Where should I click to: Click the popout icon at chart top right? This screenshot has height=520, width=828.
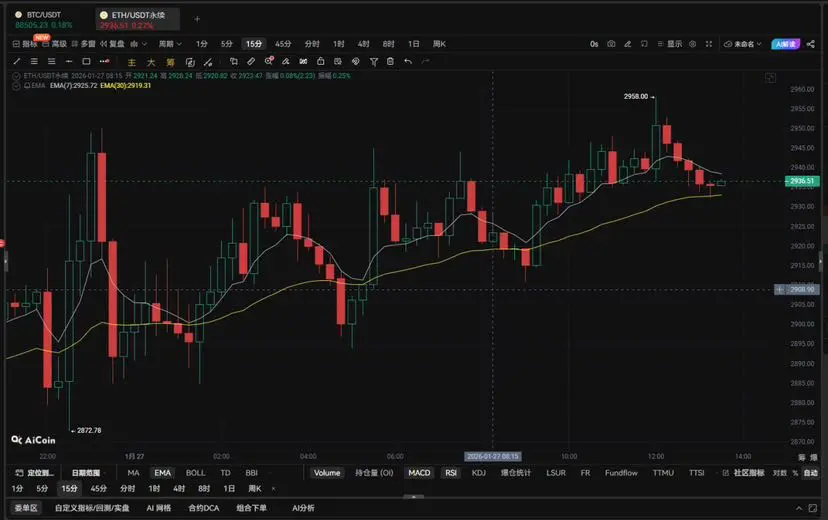click(x=770, y=78)
